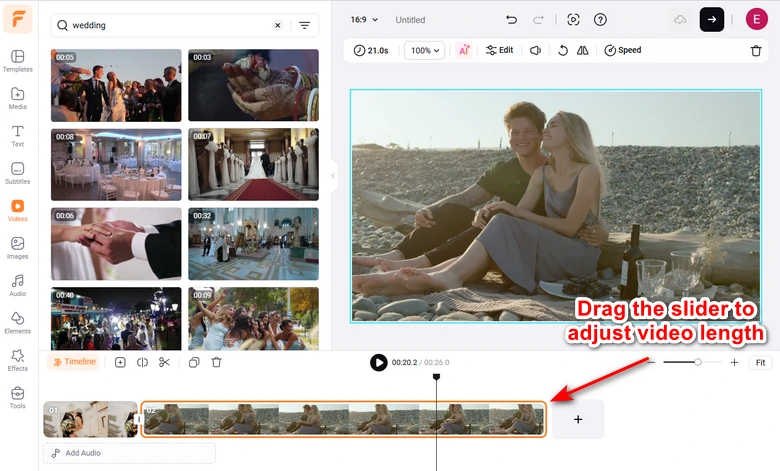Click the wedding search field
The image size is (780, 471).
169,25
